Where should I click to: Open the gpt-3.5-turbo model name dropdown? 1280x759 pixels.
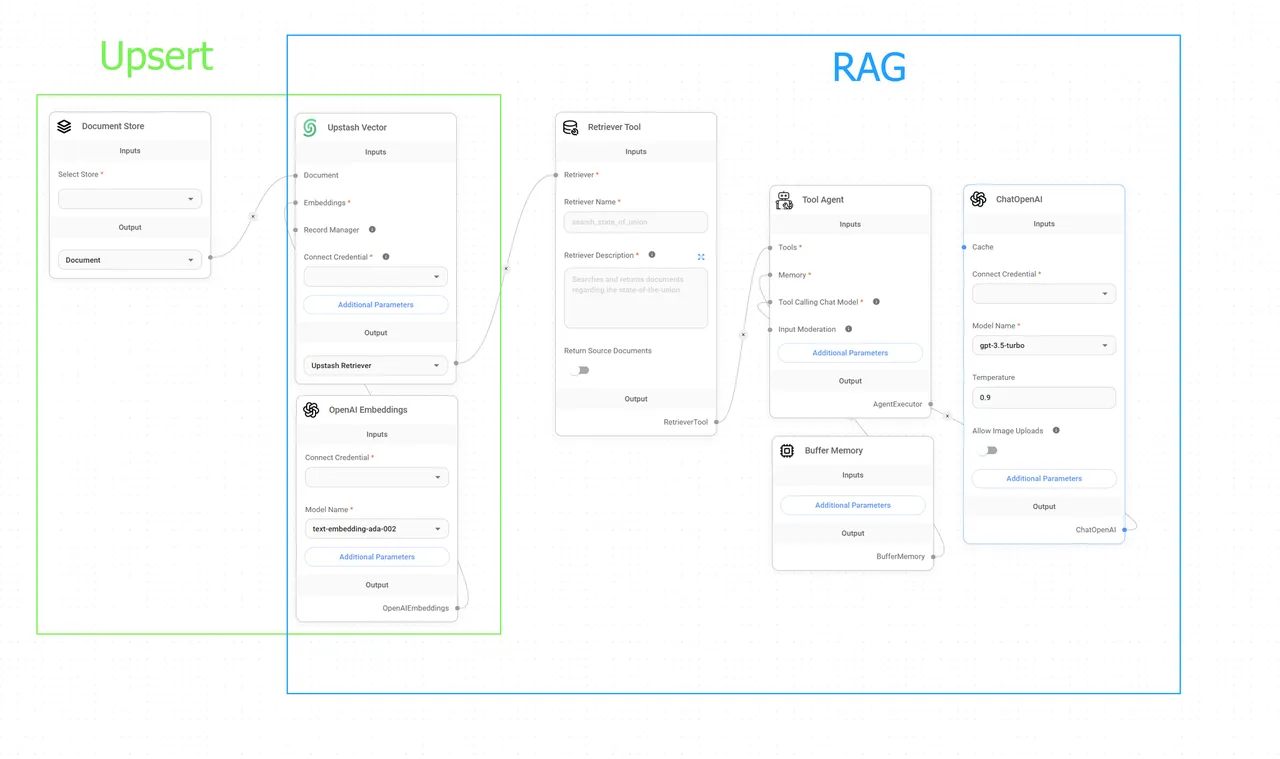point(1044,345)
